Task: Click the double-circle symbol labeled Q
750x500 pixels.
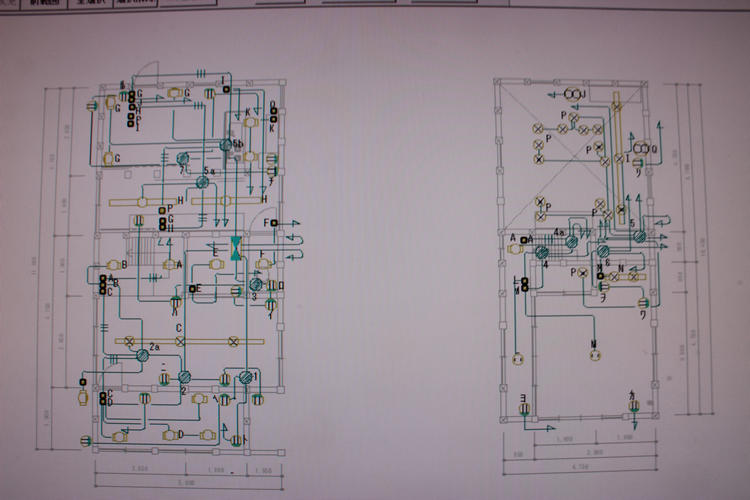Action: click(x=641, y=148)
